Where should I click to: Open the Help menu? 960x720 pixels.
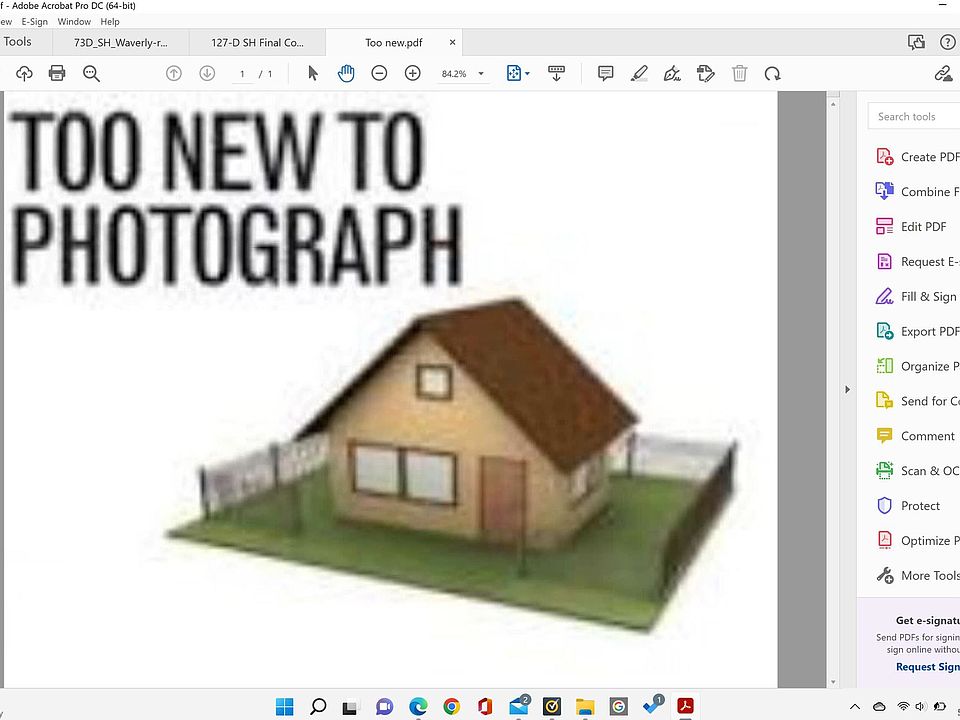click(x=110, y=21)
